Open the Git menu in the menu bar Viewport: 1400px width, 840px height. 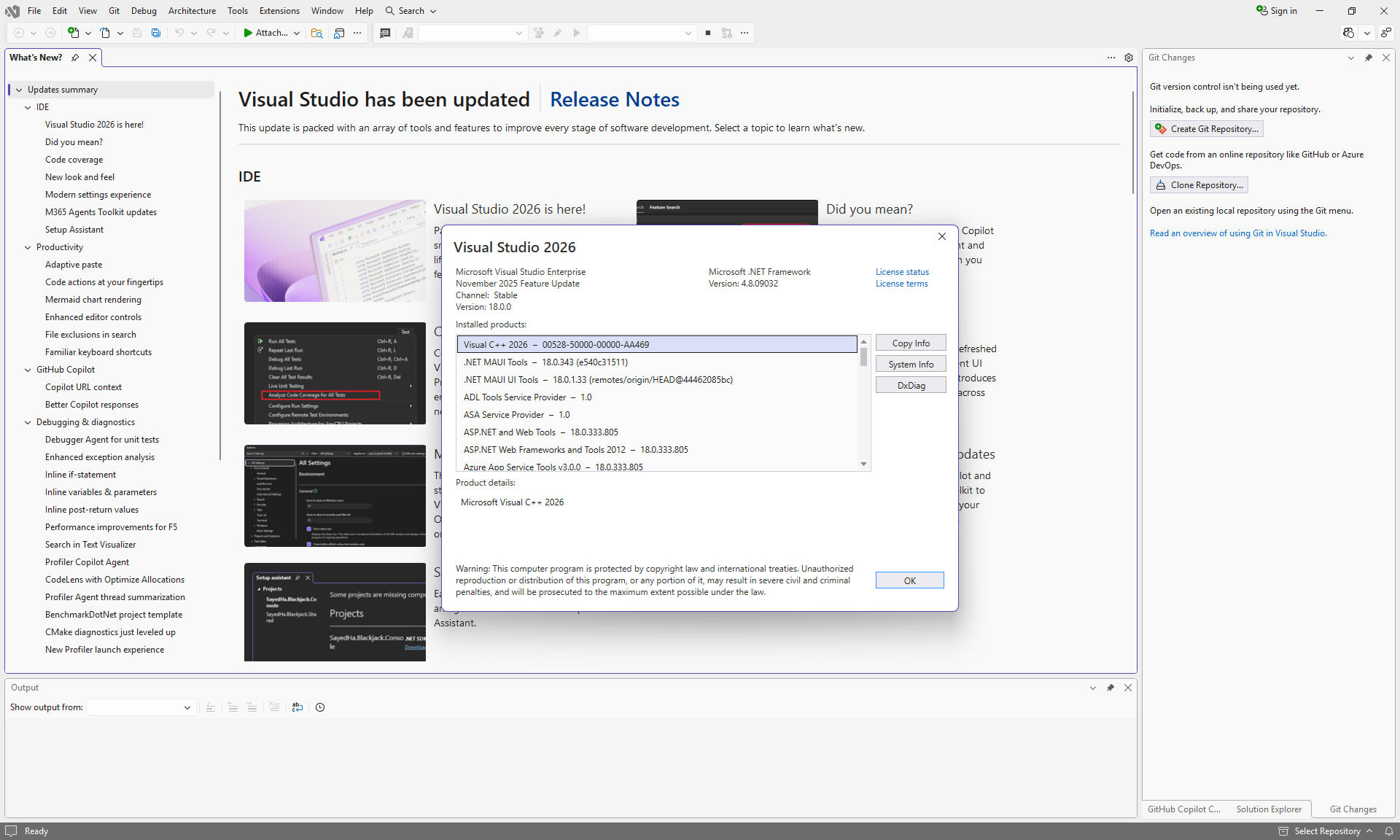tap(114, 10)
